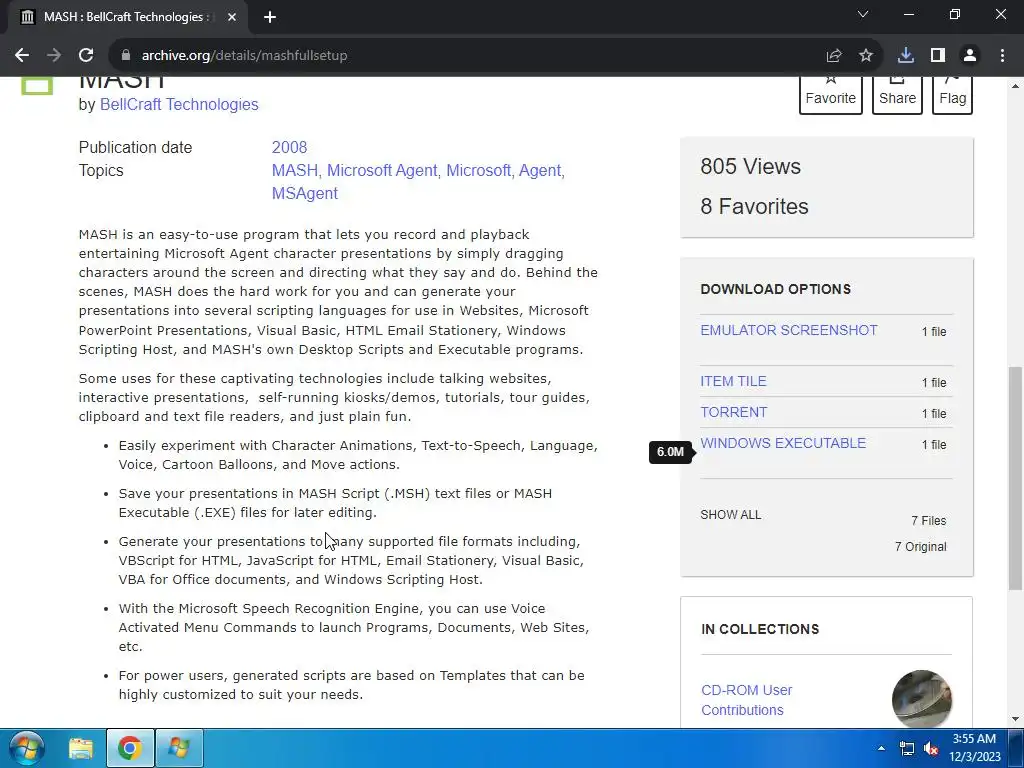Reload the archive.org page

click(86, 56)
